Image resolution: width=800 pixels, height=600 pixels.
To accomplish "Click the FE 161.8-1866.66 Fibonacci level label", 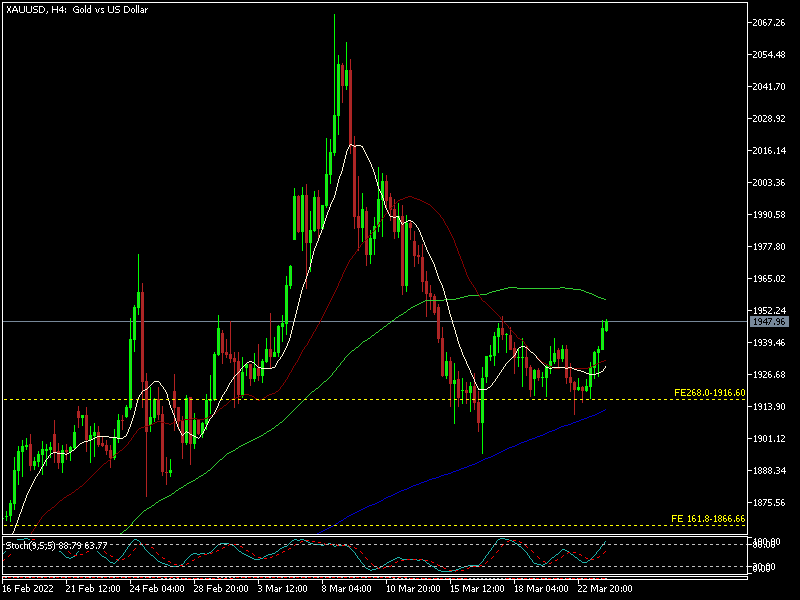I will (x=708, y=519).
